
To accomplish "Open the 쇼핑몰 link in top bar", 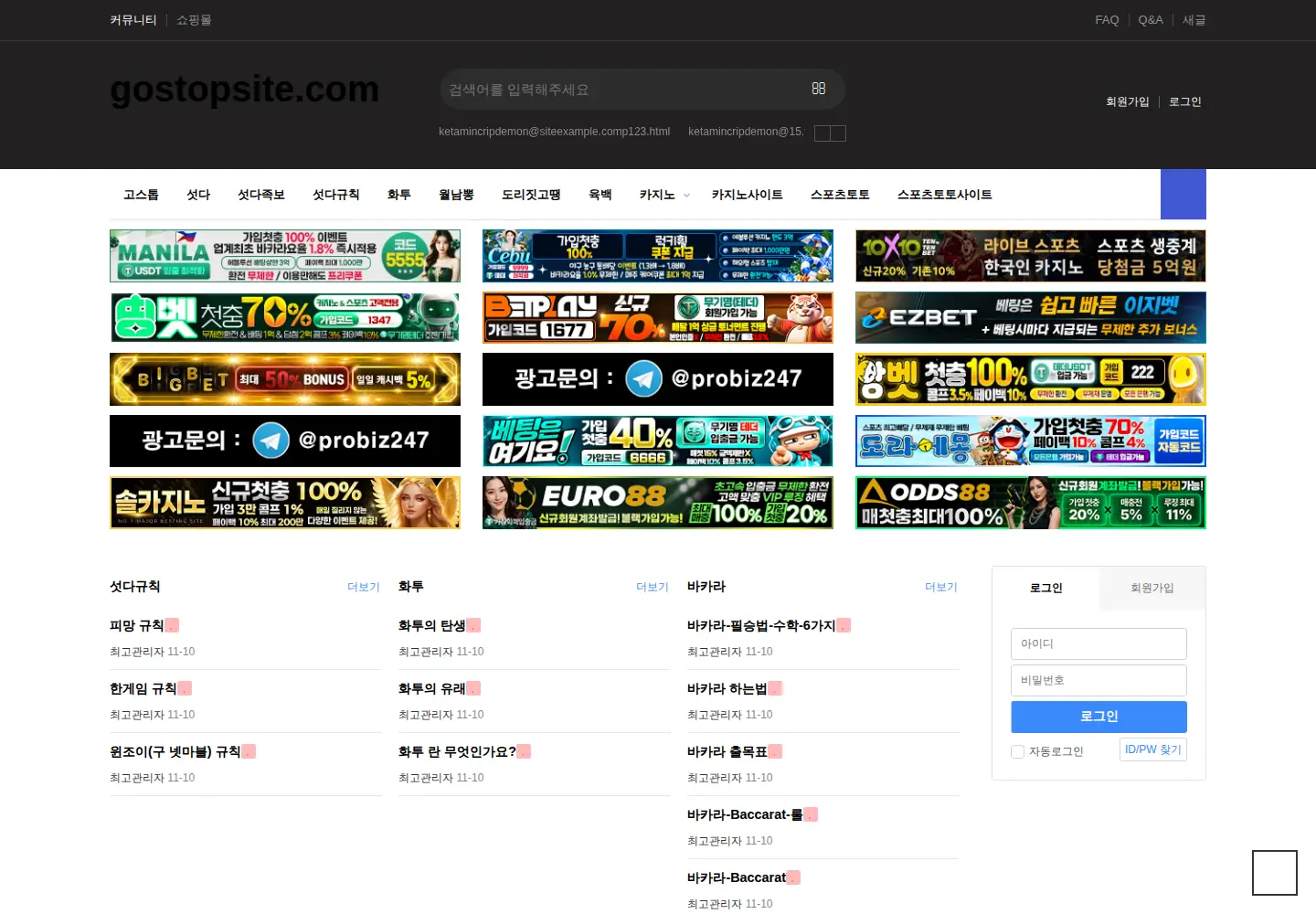I will point(194,20).
